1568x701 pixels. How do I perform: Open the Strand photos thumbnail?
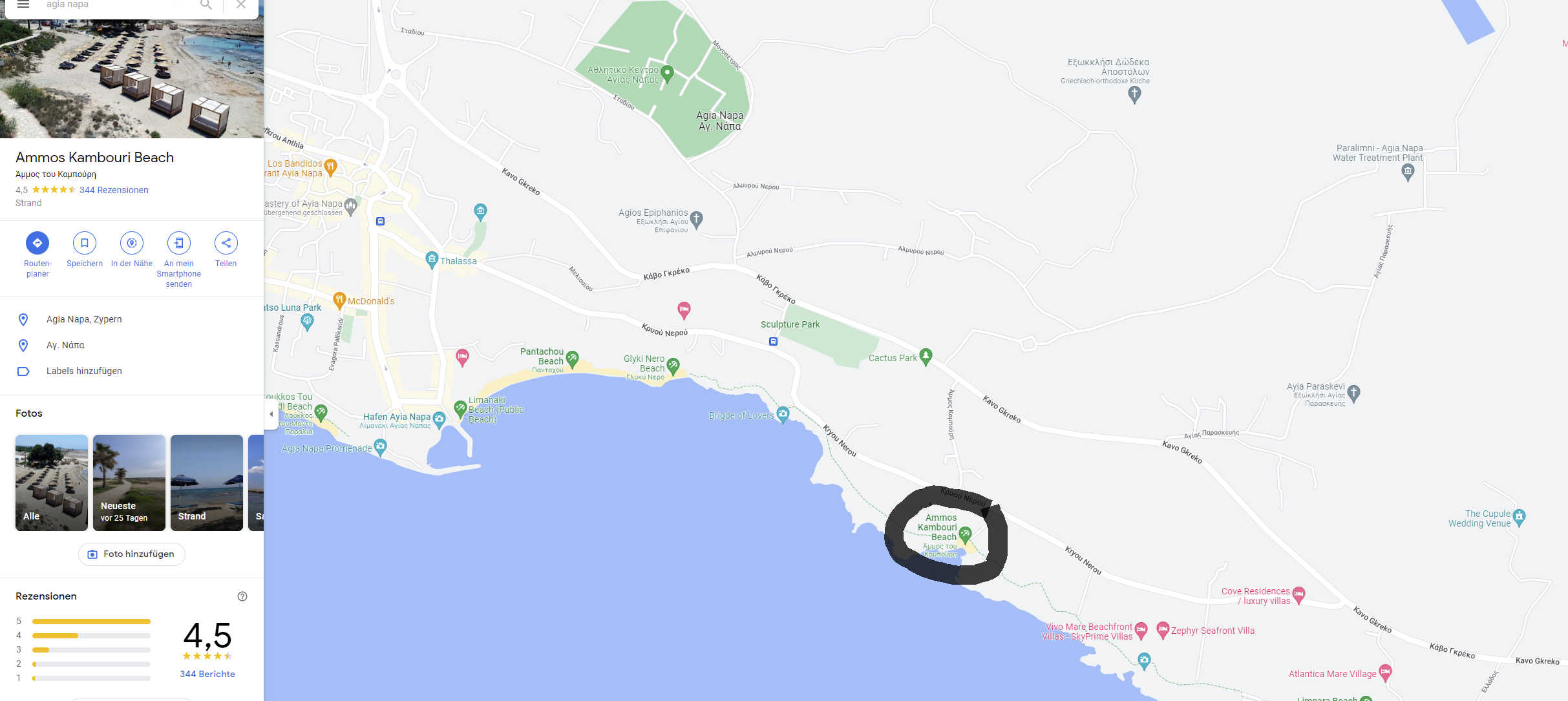(x=207, y=483)
